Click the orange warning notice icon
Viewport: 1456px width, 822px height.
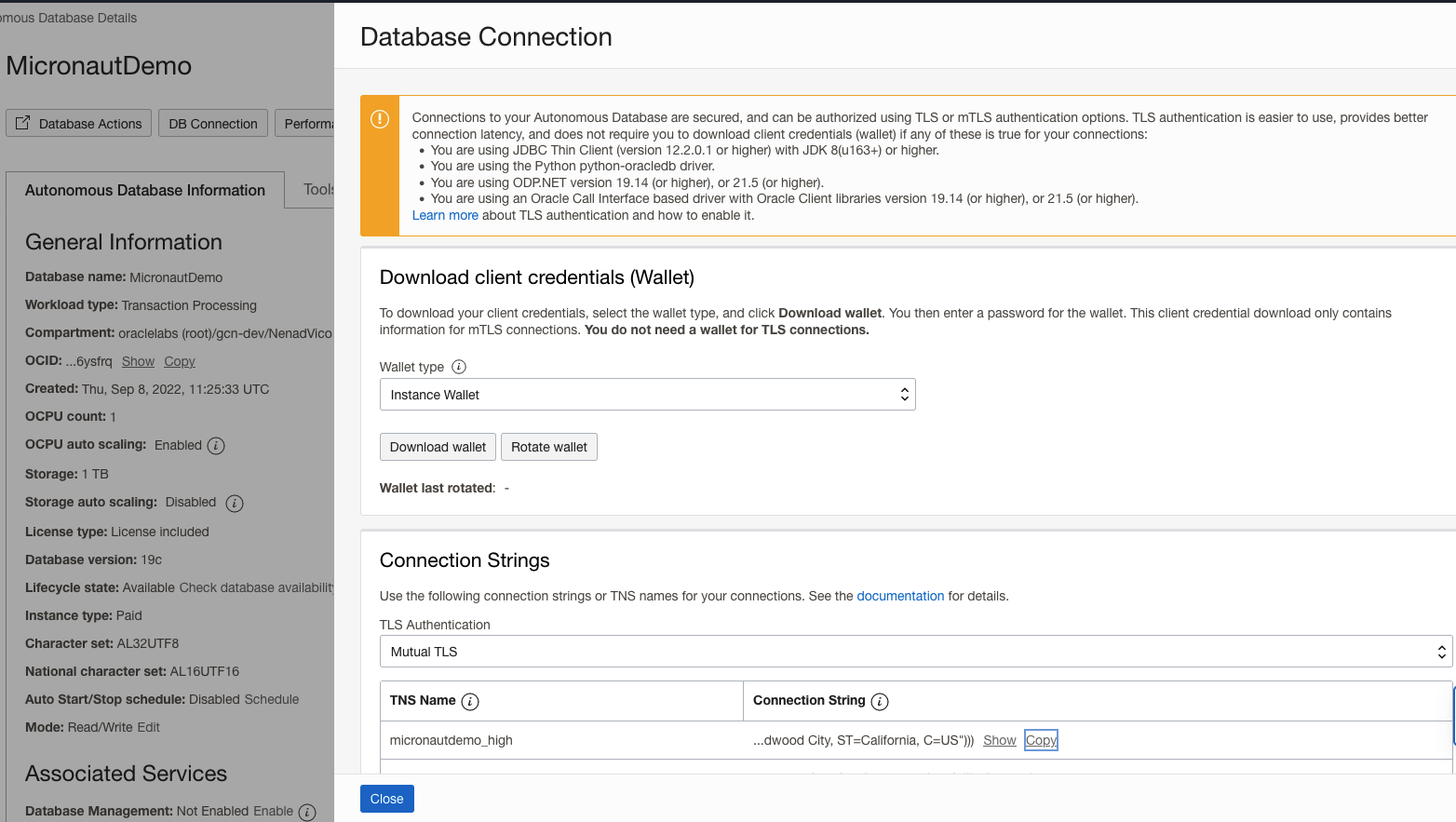pyautogui.click(x=380, y=119)
